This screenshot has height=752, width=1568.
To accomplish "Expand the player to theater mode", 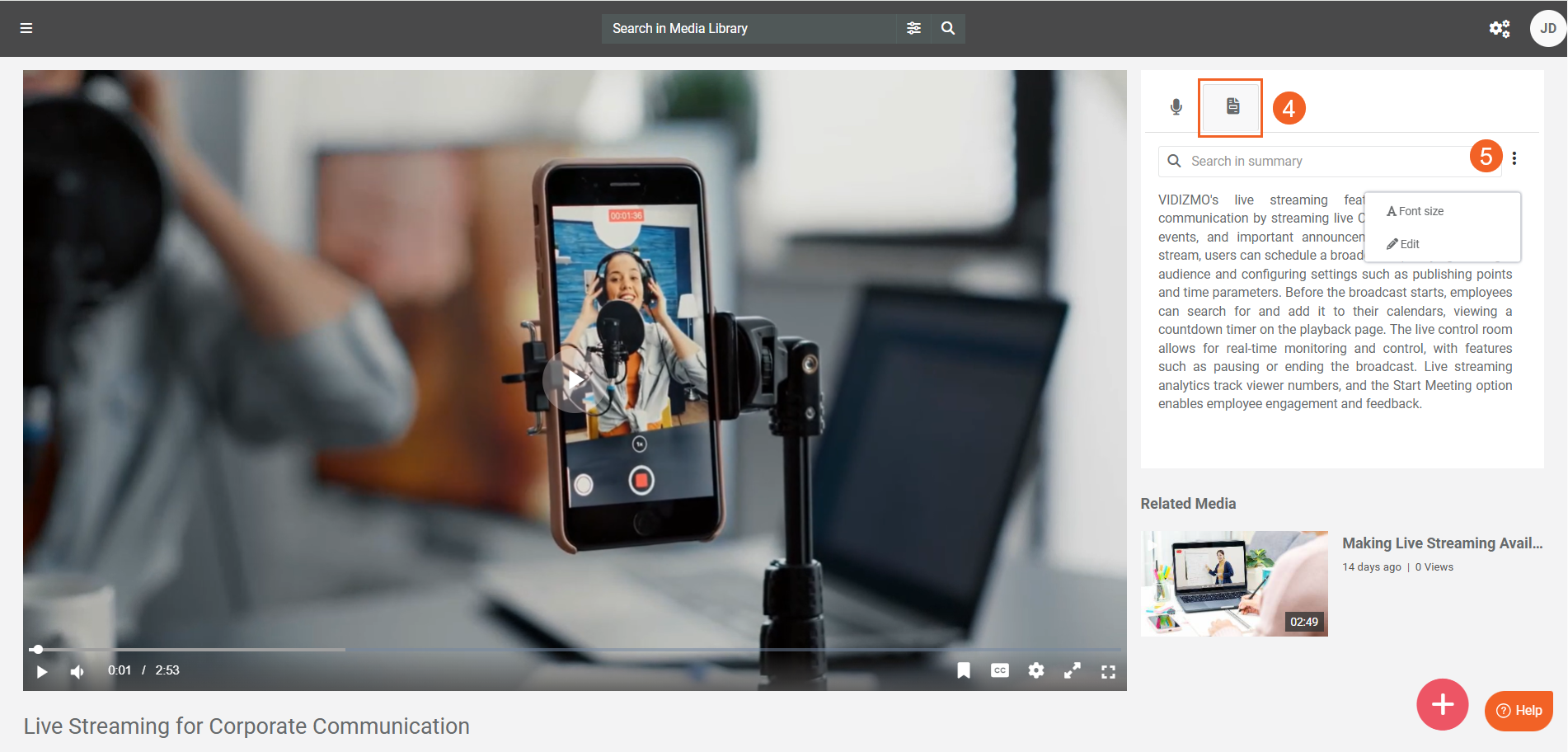I will 1072,671.
